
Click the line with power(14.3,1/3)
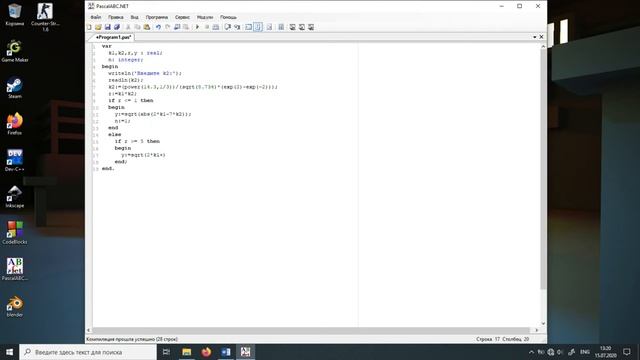tap(193, 87)
